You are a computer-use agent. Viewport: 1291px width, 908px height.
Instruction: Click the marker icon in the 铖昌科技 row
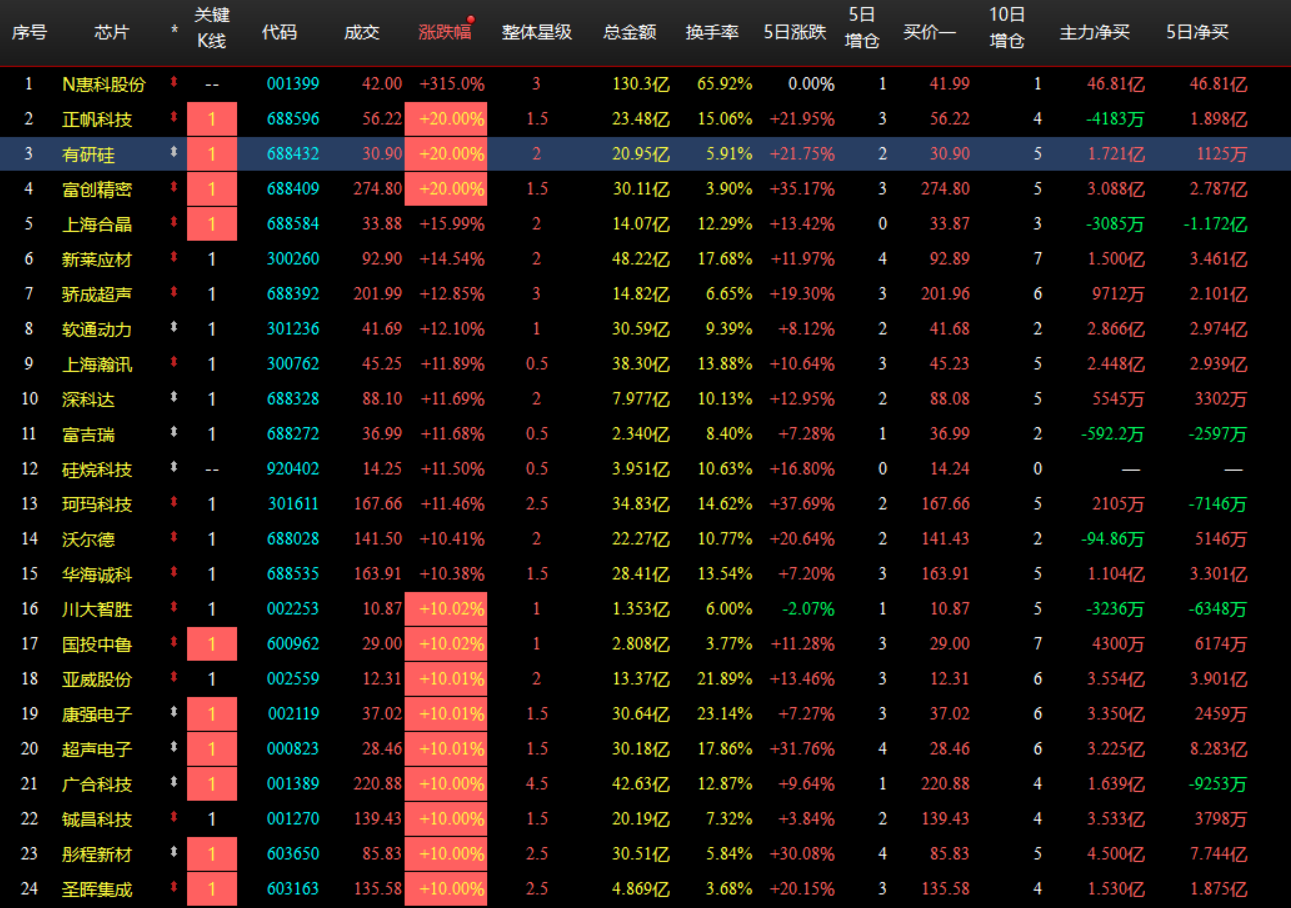pyautogui.click(x=174, y=818)
